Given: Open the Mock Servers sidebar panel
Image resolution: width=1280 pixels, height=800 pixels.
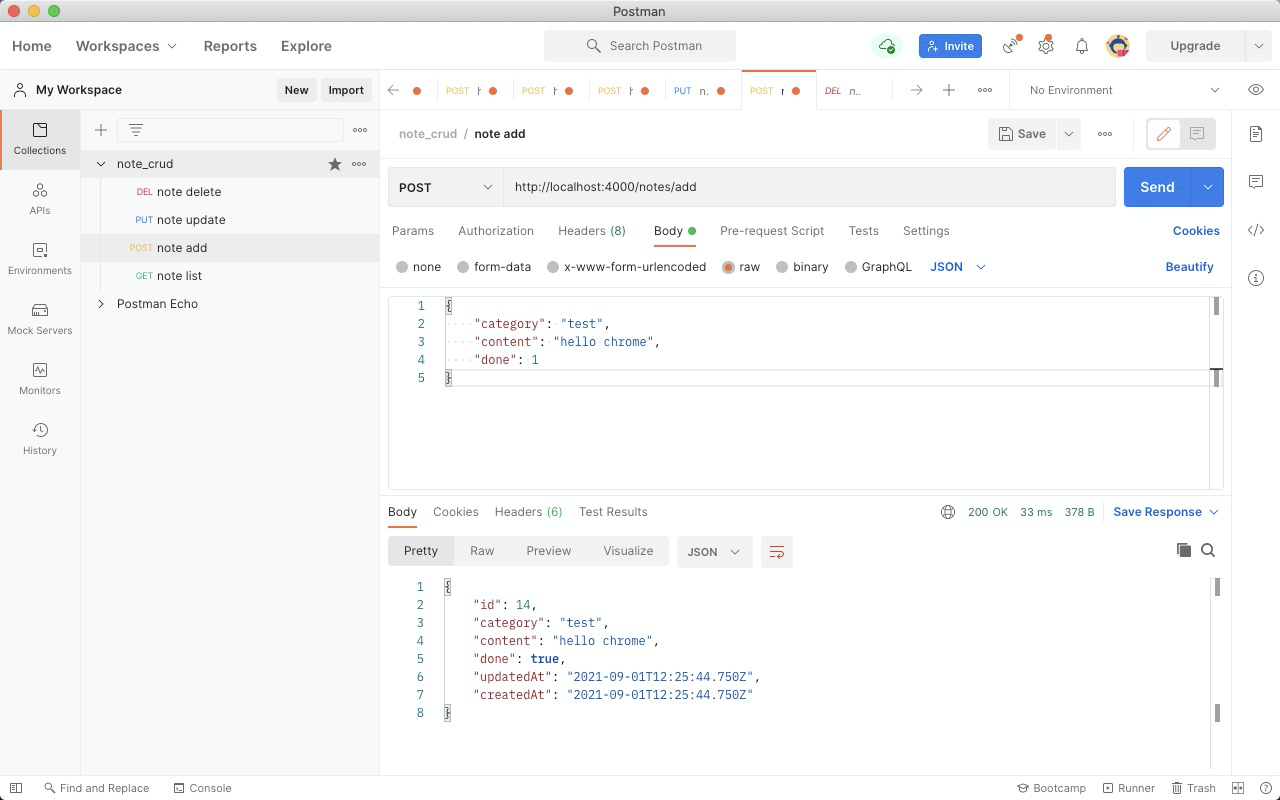Looking at the screenshot, I should click(x=40, y=318).
